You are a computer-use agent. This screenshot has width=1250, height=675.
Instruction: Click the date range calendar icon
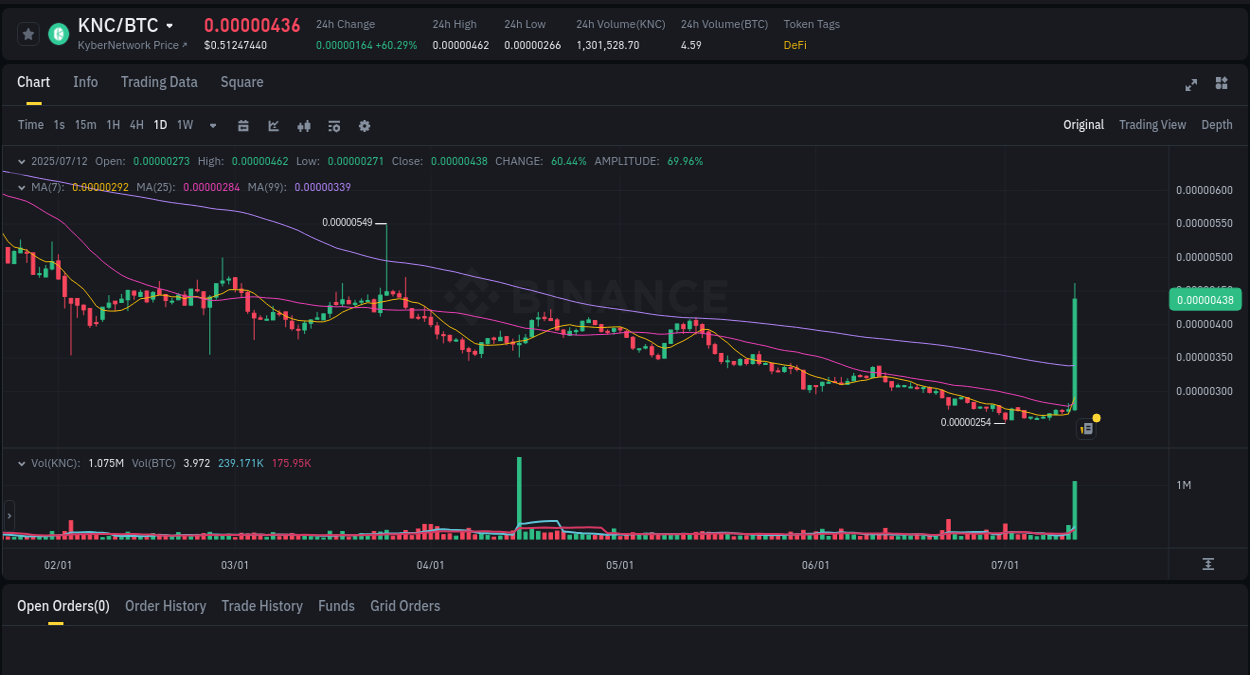pos(243,125)
